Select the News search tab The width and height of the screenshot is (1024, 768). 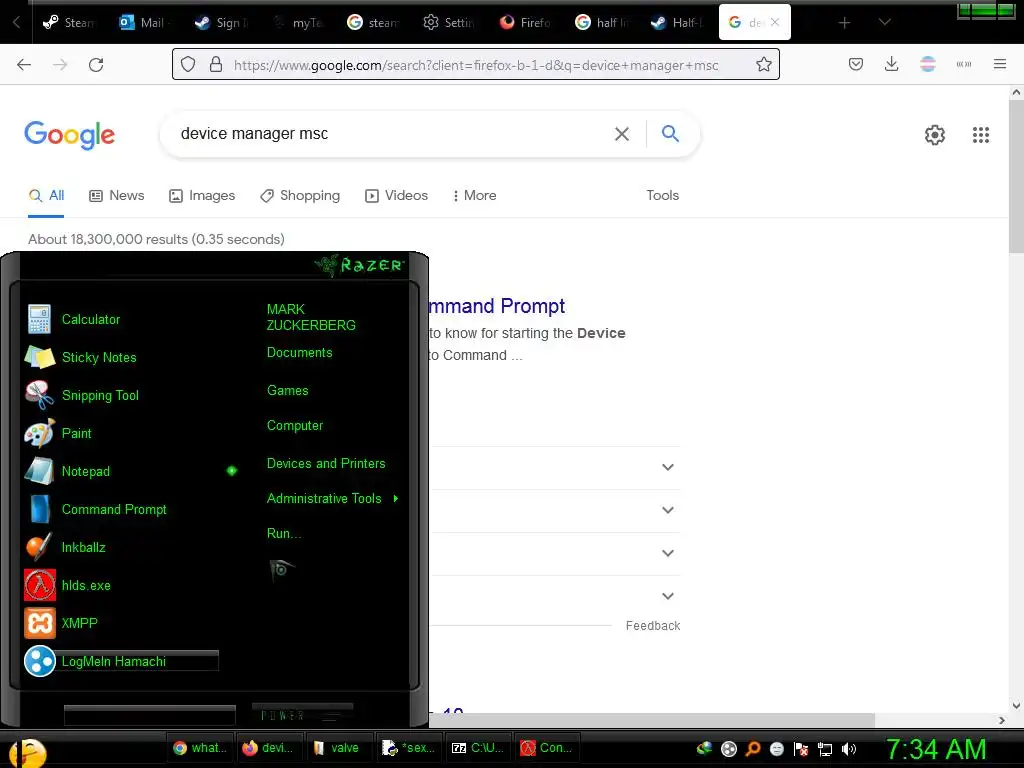click(117, 195)
